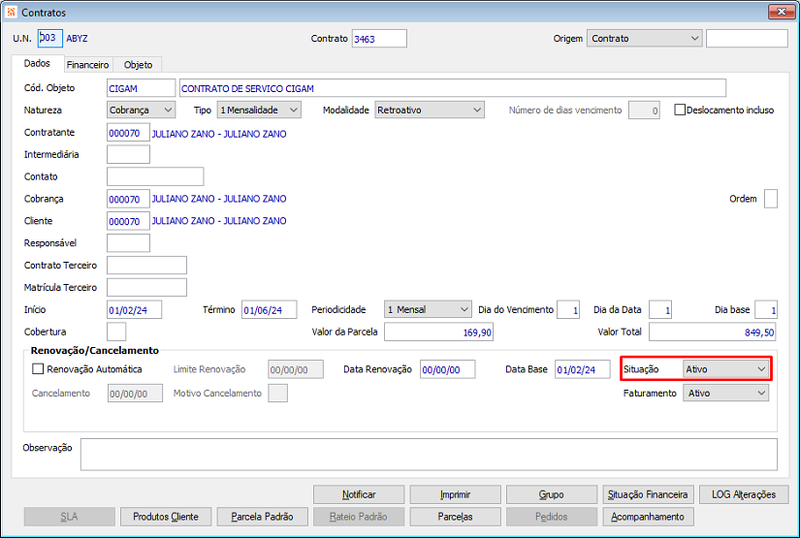800x538 pixels.
Task: Click the Cliente code field
Action: coord(128,221)
